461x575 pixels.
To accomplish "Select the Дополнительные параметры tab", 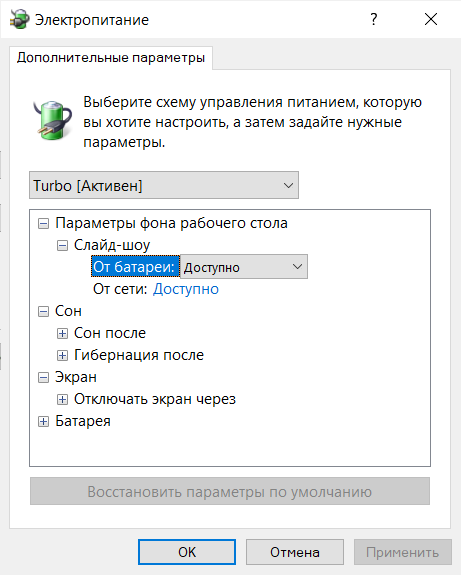I will click(x=111, y=58).
